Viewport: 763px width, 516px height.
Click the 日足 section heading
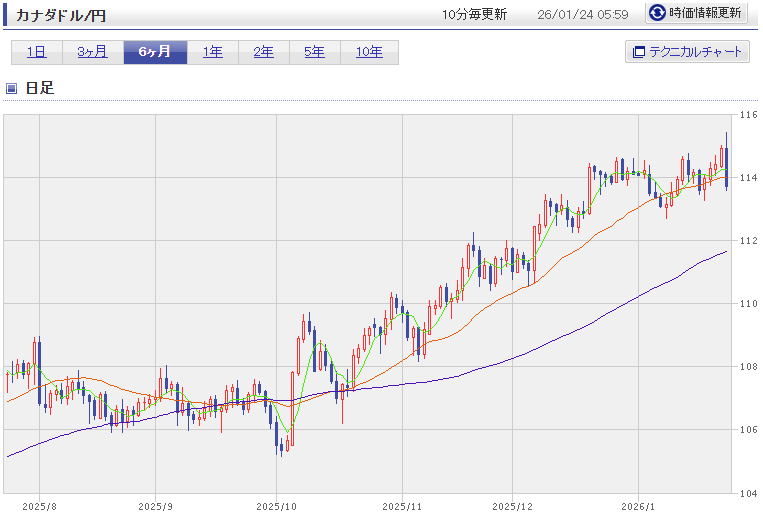(x=40, y=88)
